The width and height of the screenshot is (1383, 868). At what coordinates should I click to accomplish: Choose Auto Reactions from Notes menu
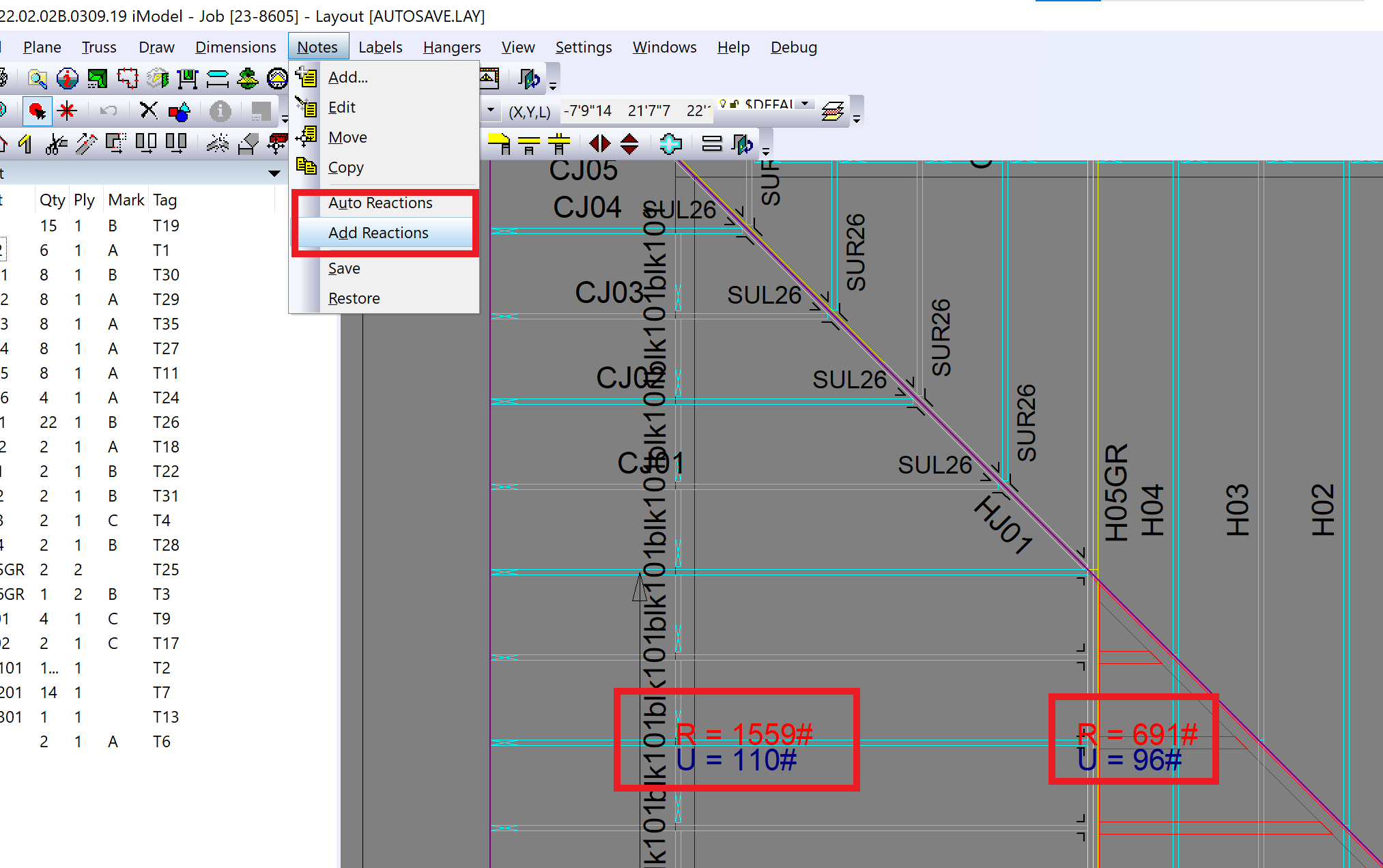(x=380, y=203)
